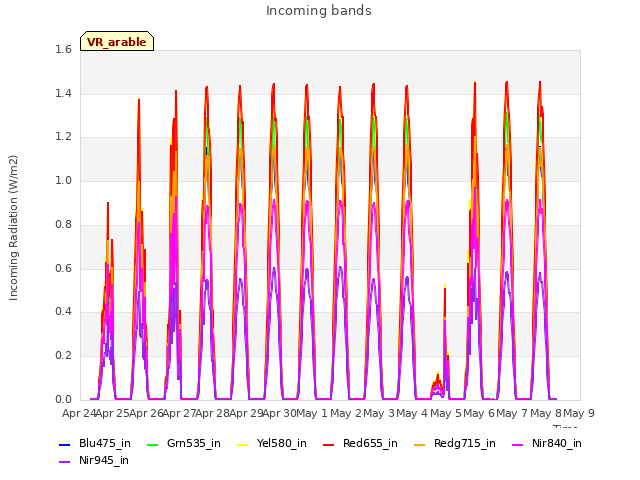Click the 0.4 y-axis tick label
The width and height of the screenshot is (640, 480).
coord(63,312)
